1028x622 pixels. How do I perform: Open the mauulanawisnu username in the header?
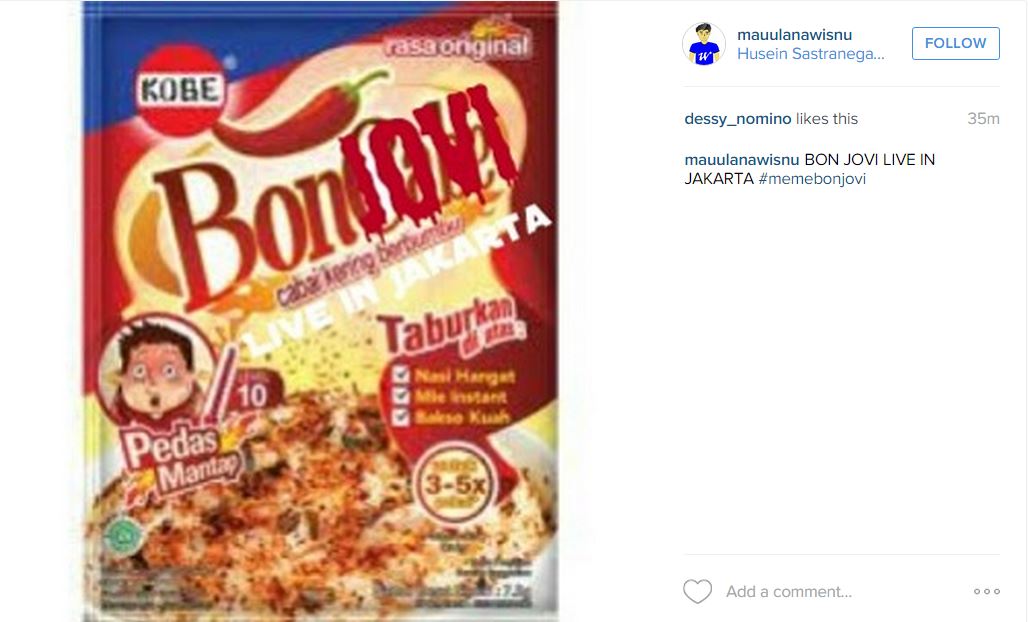(x=794, y=35)
